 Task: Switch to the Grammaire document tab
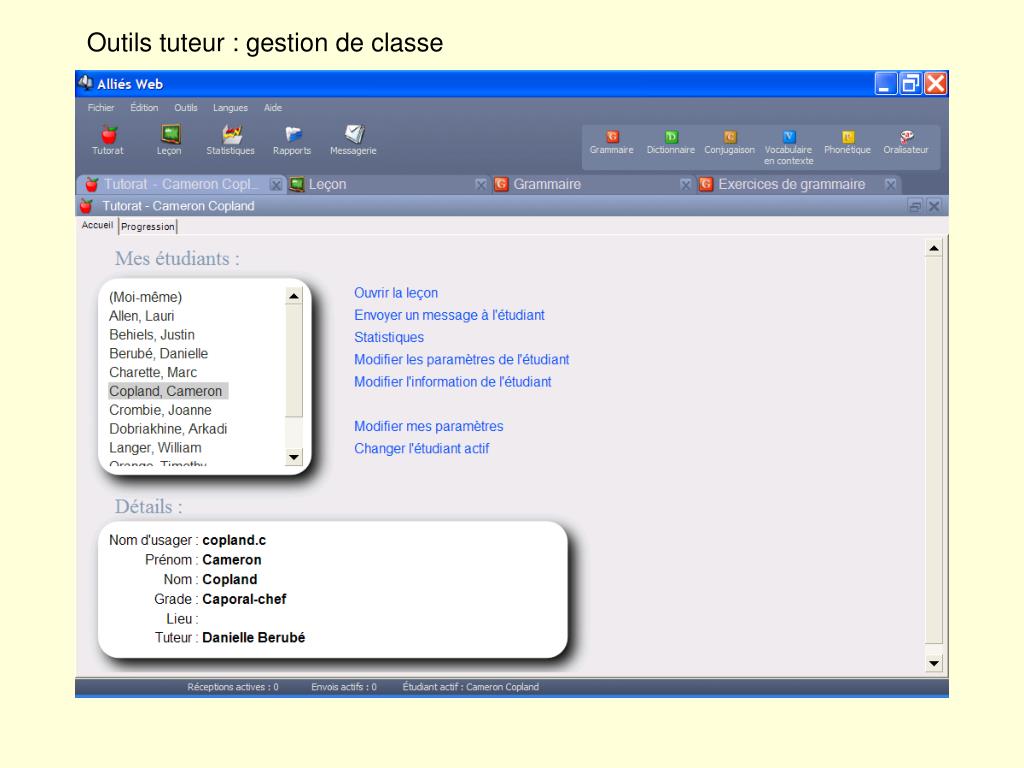[593, 185]
